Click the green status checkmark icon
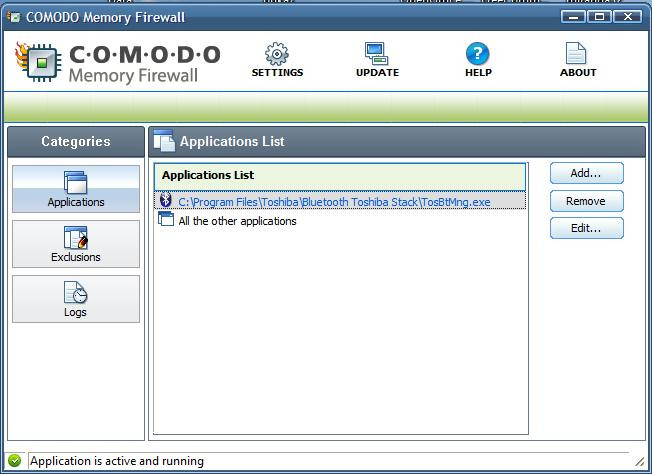The height and width of the screenshot is (474, 652). (x=14, y=462)
